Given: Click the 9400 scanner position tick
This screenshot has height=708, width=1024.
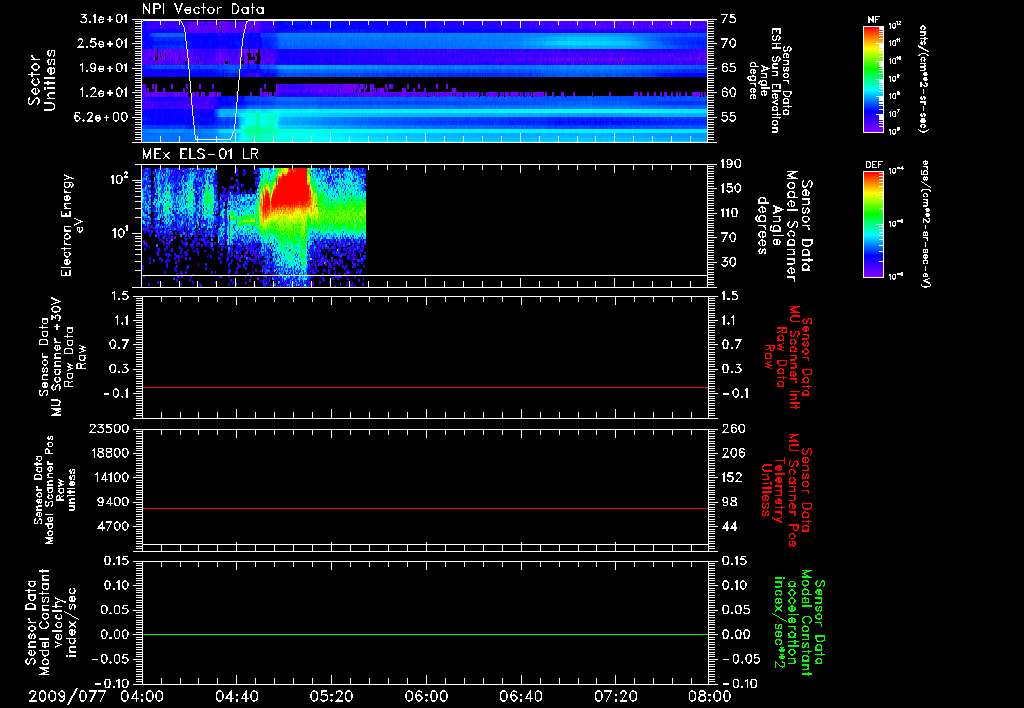Looking at the screenshot, I should pyautogui.click(x=113, y=502).
